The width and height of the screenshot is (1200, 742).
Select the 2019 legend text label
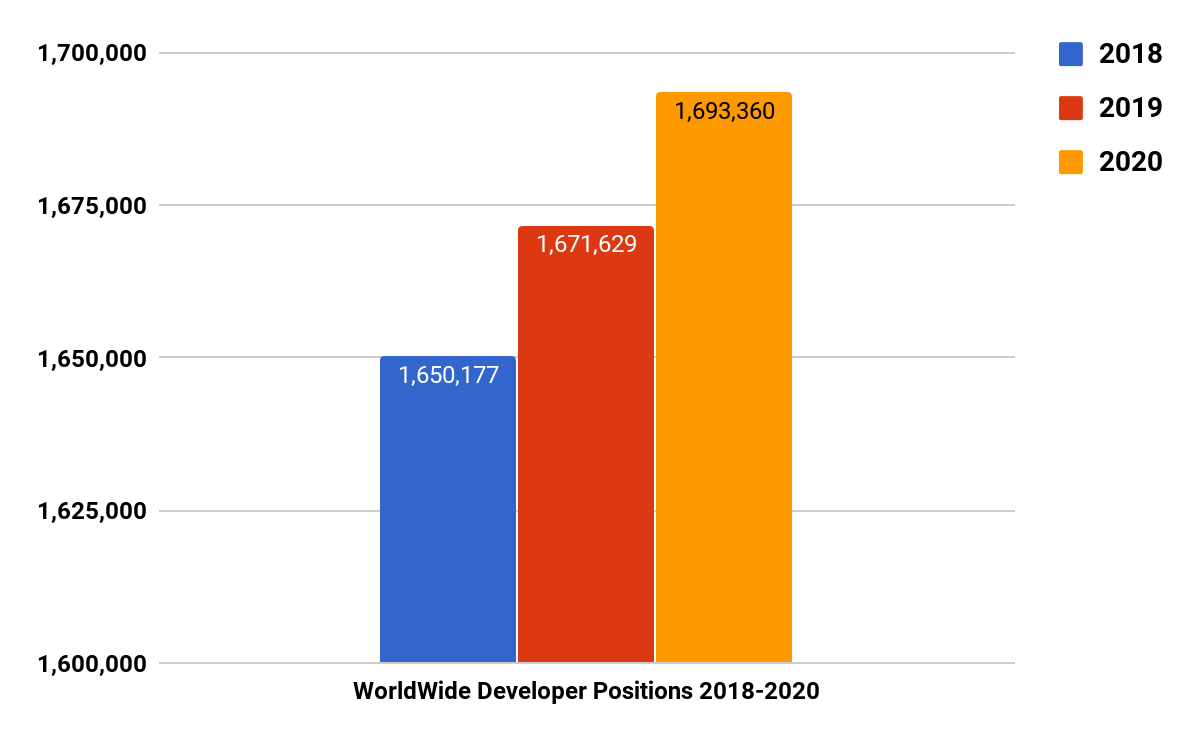1130,107
